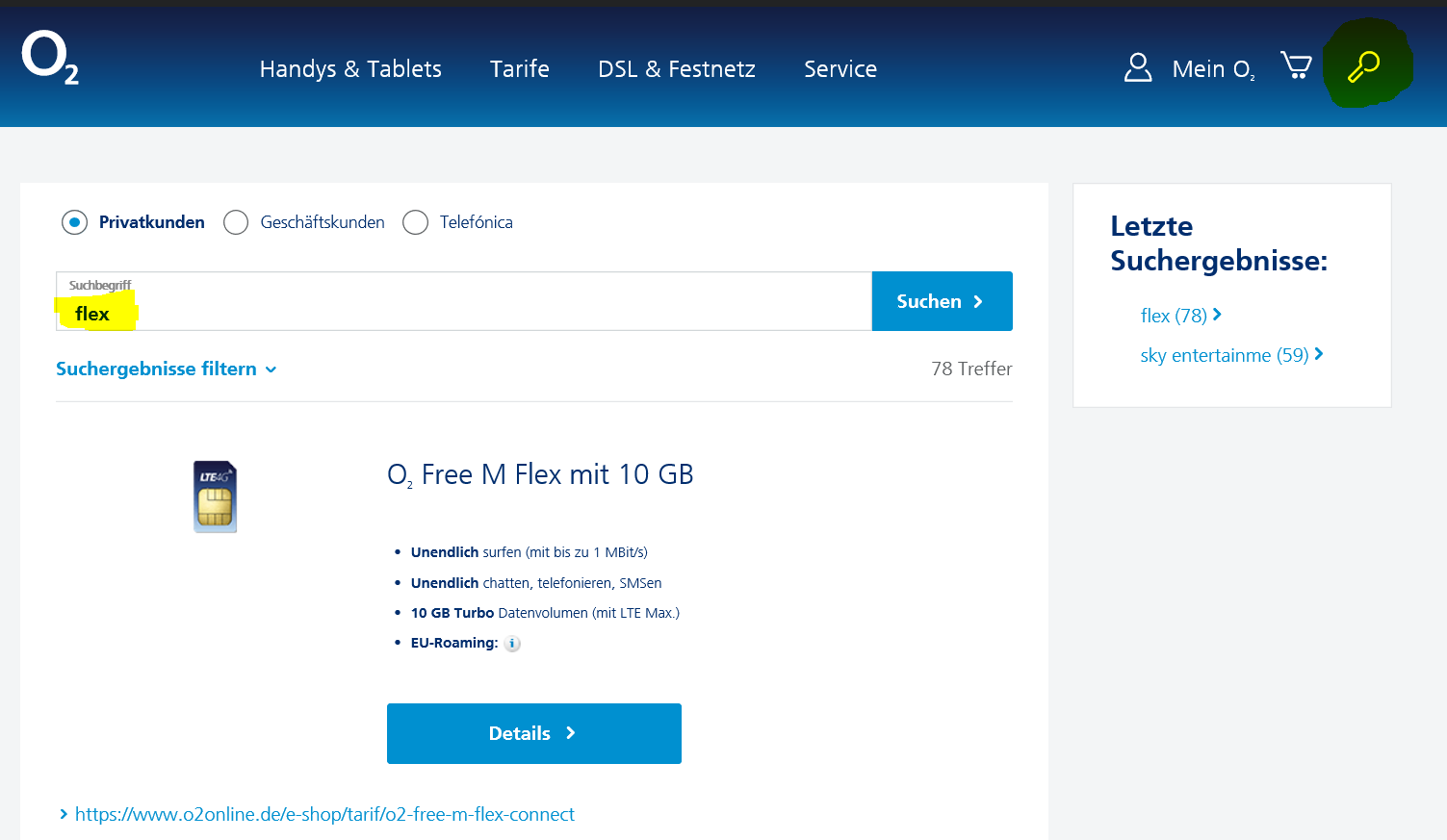
Task: Open o2-free-m-flex-connect URL link
Action: click(324, 814)
